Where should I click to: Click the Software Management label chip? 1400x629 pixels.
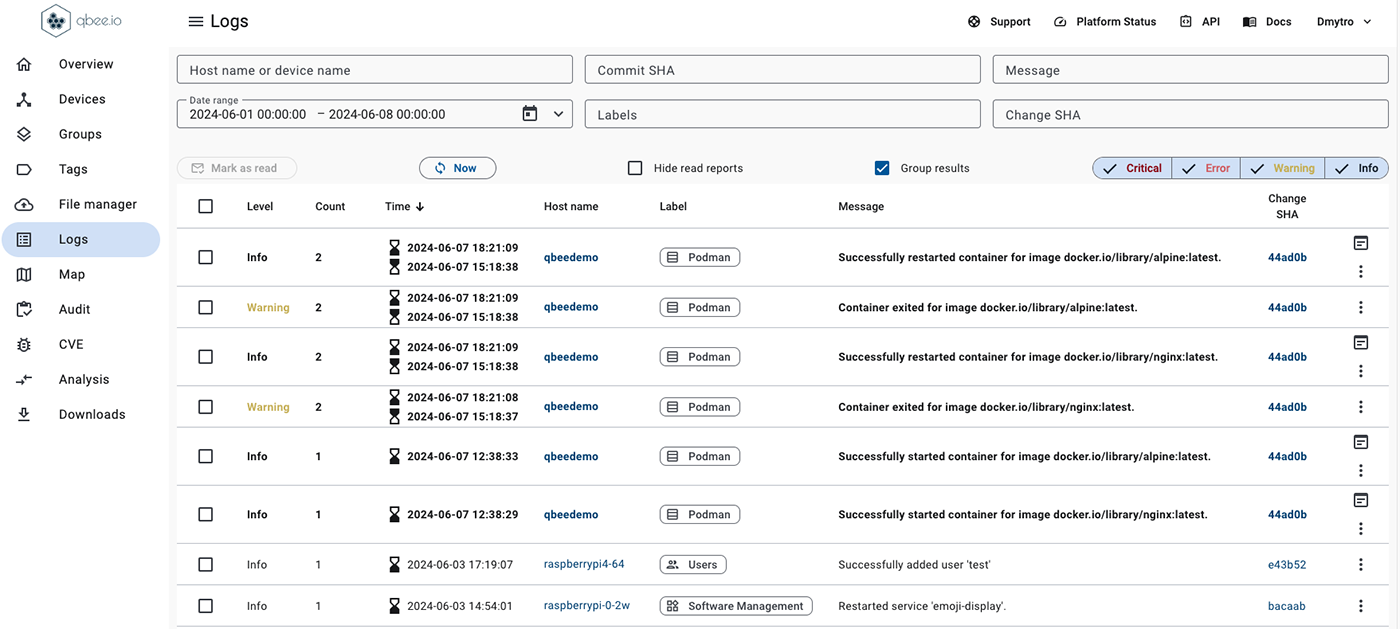click(736, 606)
